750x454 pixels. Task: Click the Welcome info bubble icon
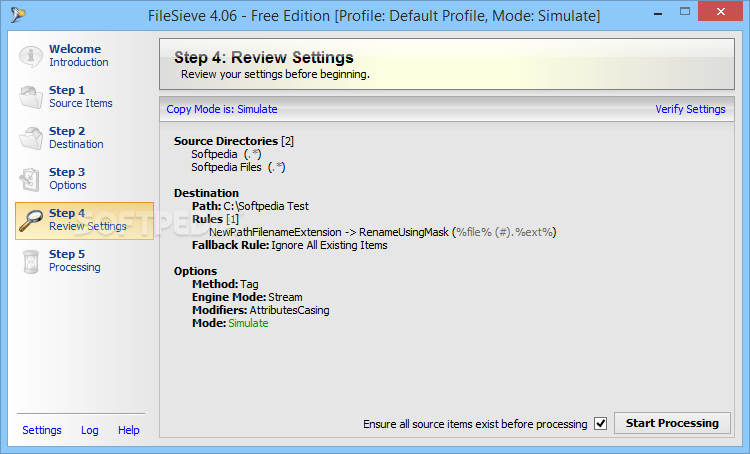(x=31, y=56)
